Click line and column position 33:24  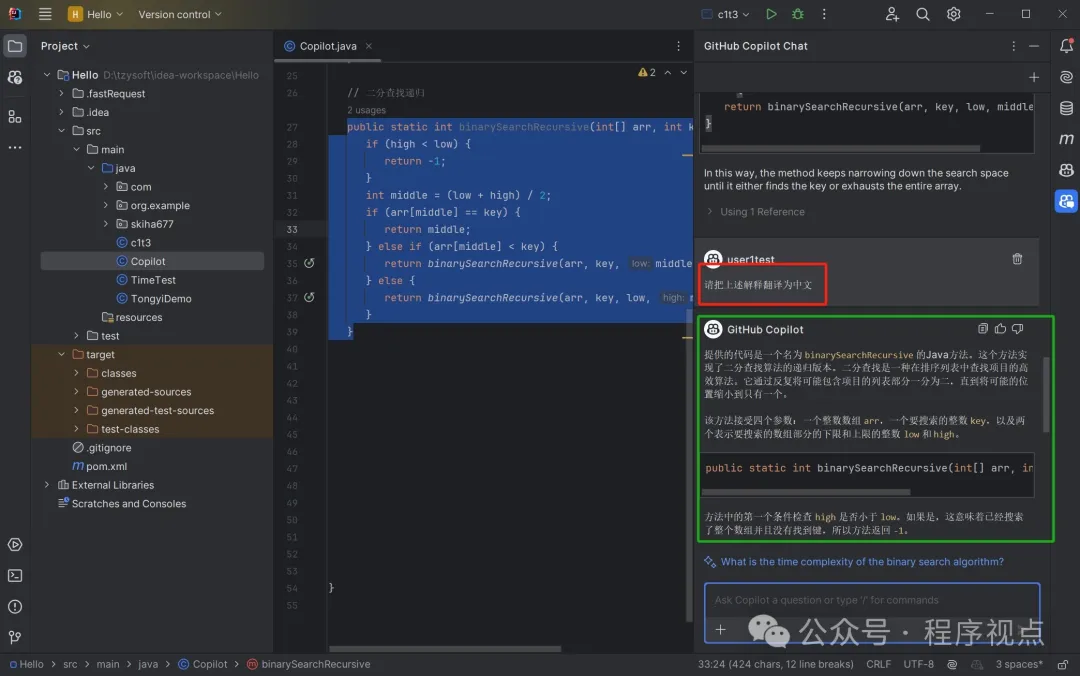tap(776, 664)
